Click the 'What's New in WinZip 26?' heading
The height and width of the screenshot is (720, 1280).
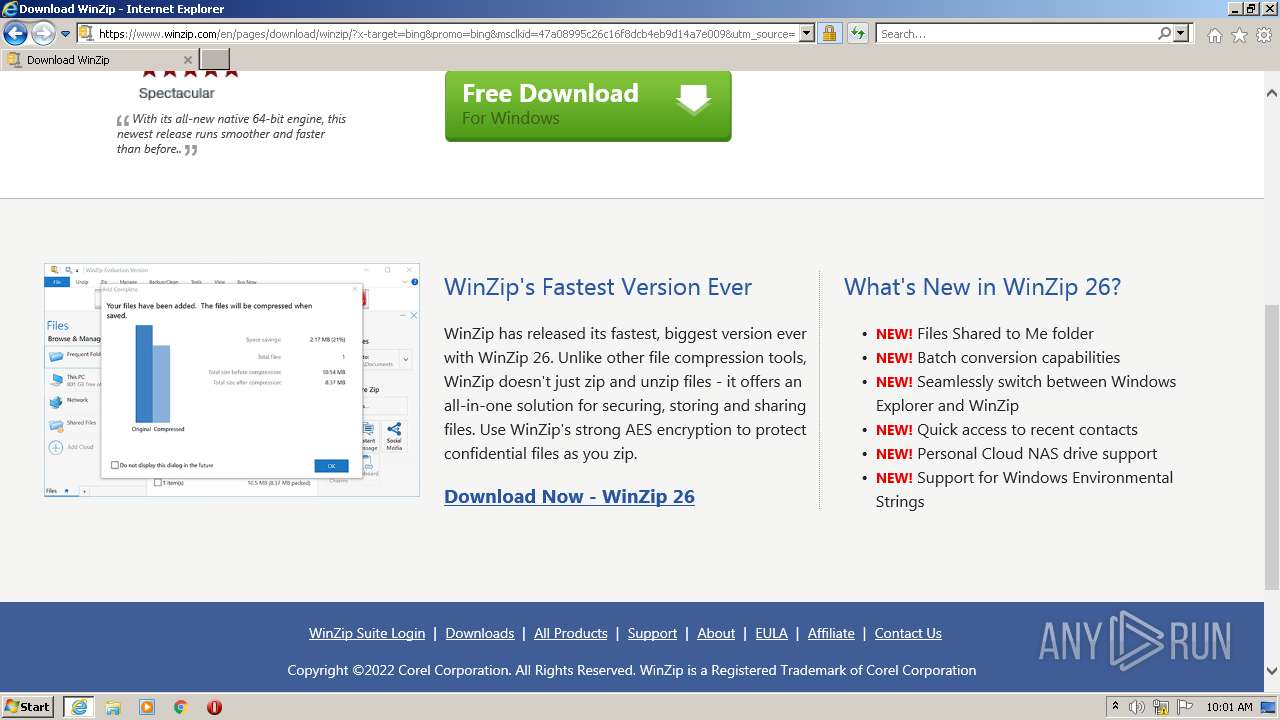(x=982, y=287)
